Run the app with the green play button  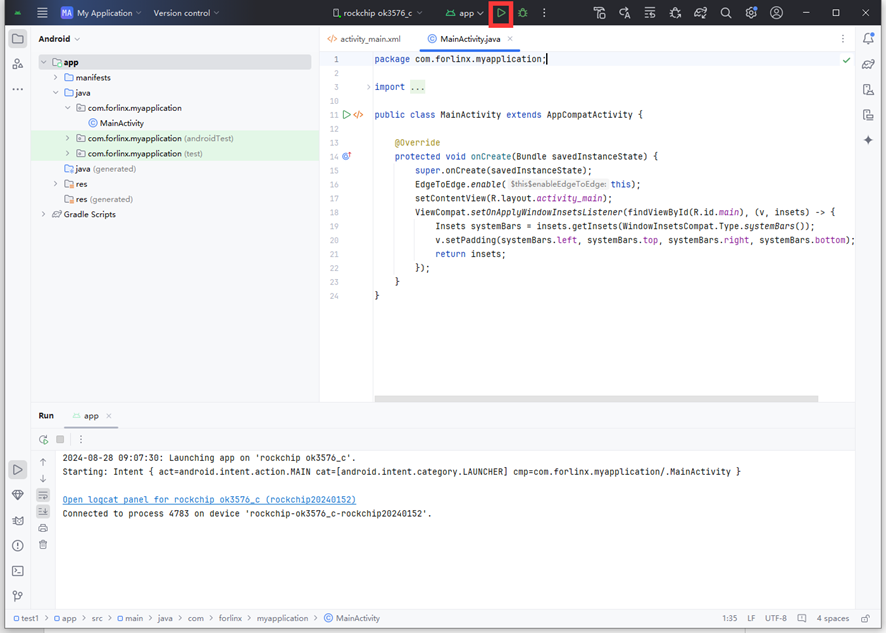(x=501, y=13)
